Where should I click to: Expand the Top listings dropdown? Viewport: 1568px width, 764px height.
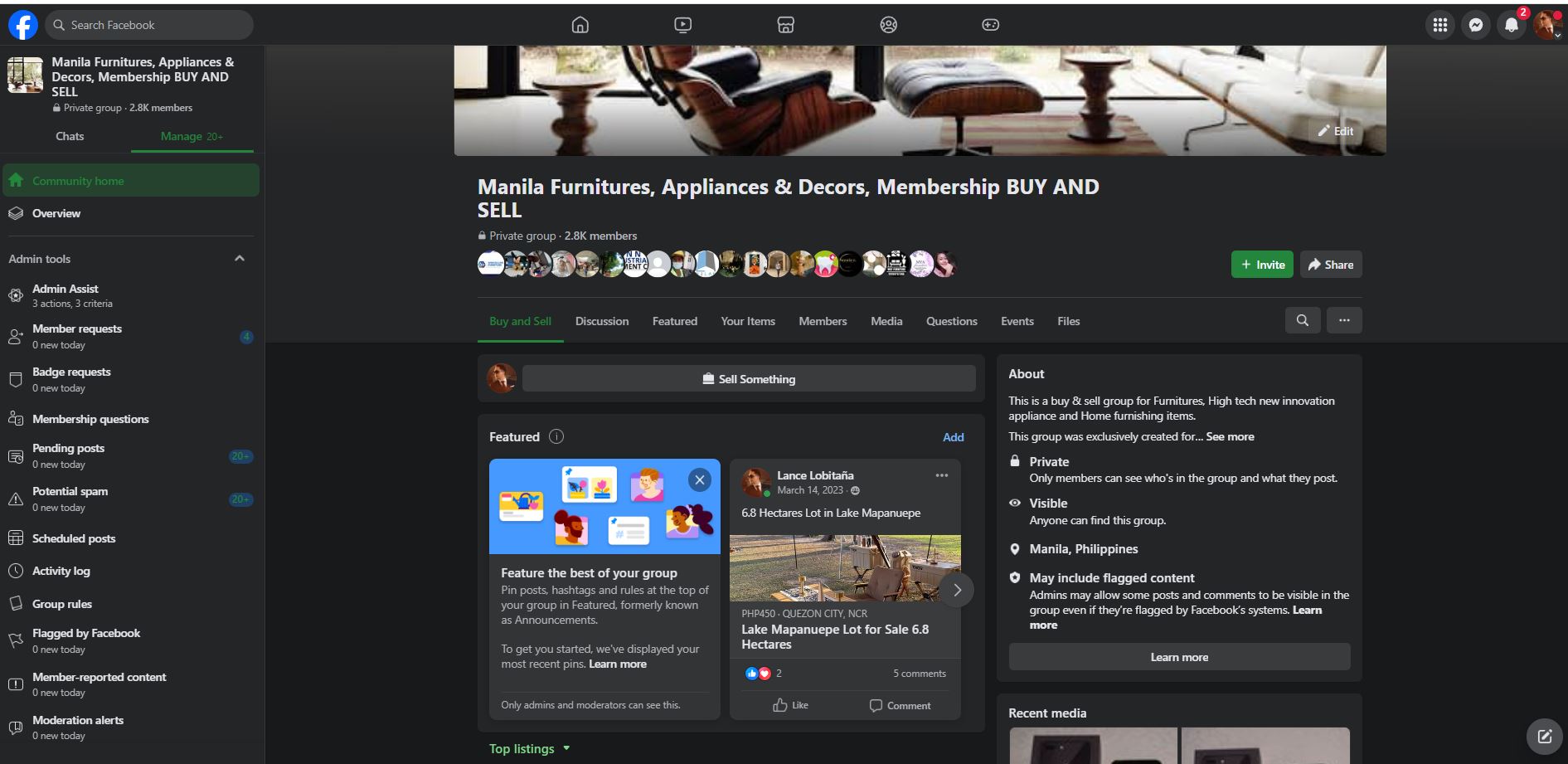pos(529,748)
